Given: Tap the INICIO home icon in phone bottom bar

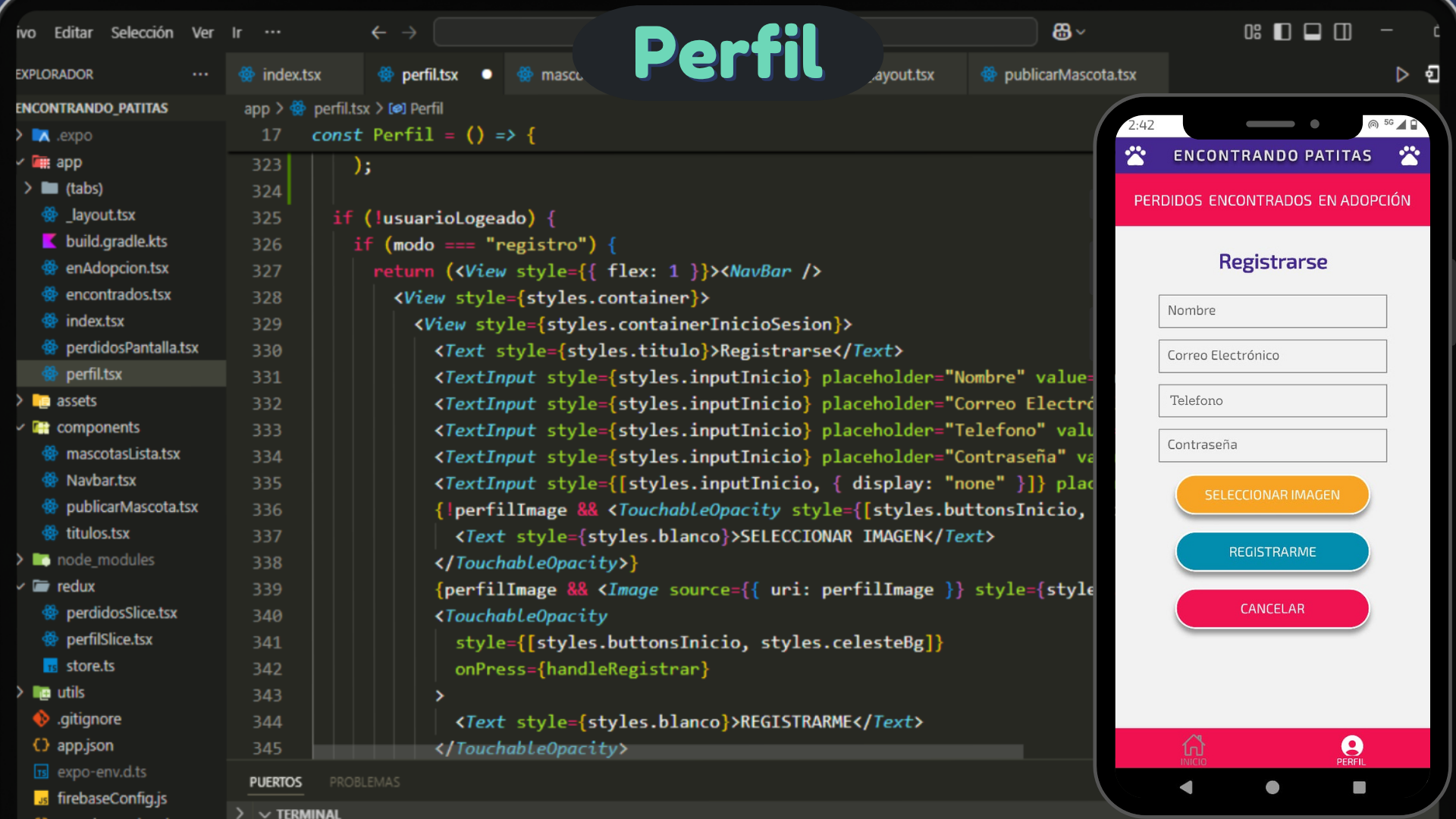Looking at the screenshot, I should [1193, 749].
